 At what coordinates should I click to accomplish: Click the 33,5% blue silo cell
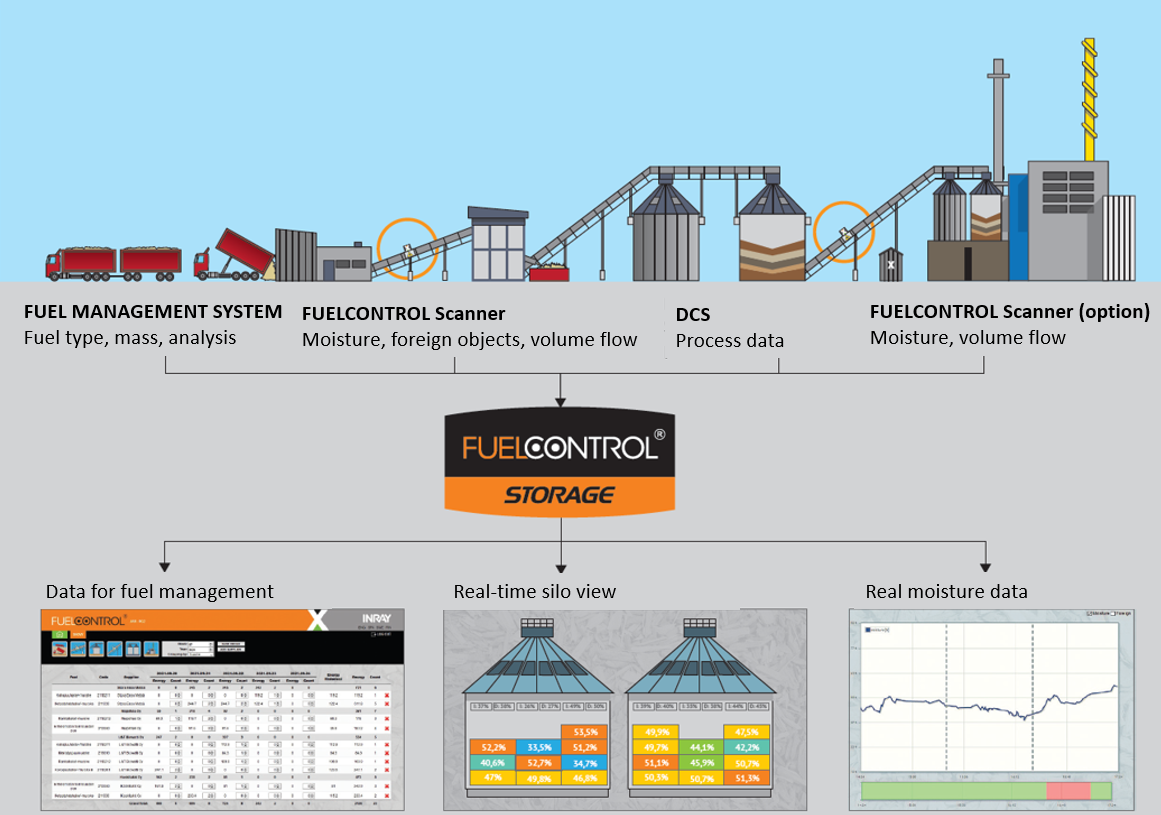[539, 748]
